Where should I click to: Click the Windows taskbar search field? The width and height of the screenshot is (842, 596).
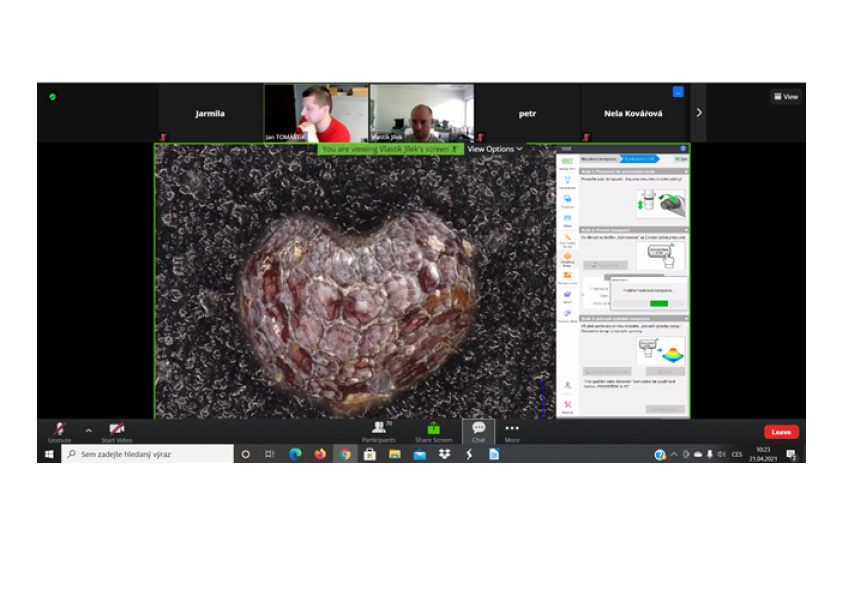148,454
